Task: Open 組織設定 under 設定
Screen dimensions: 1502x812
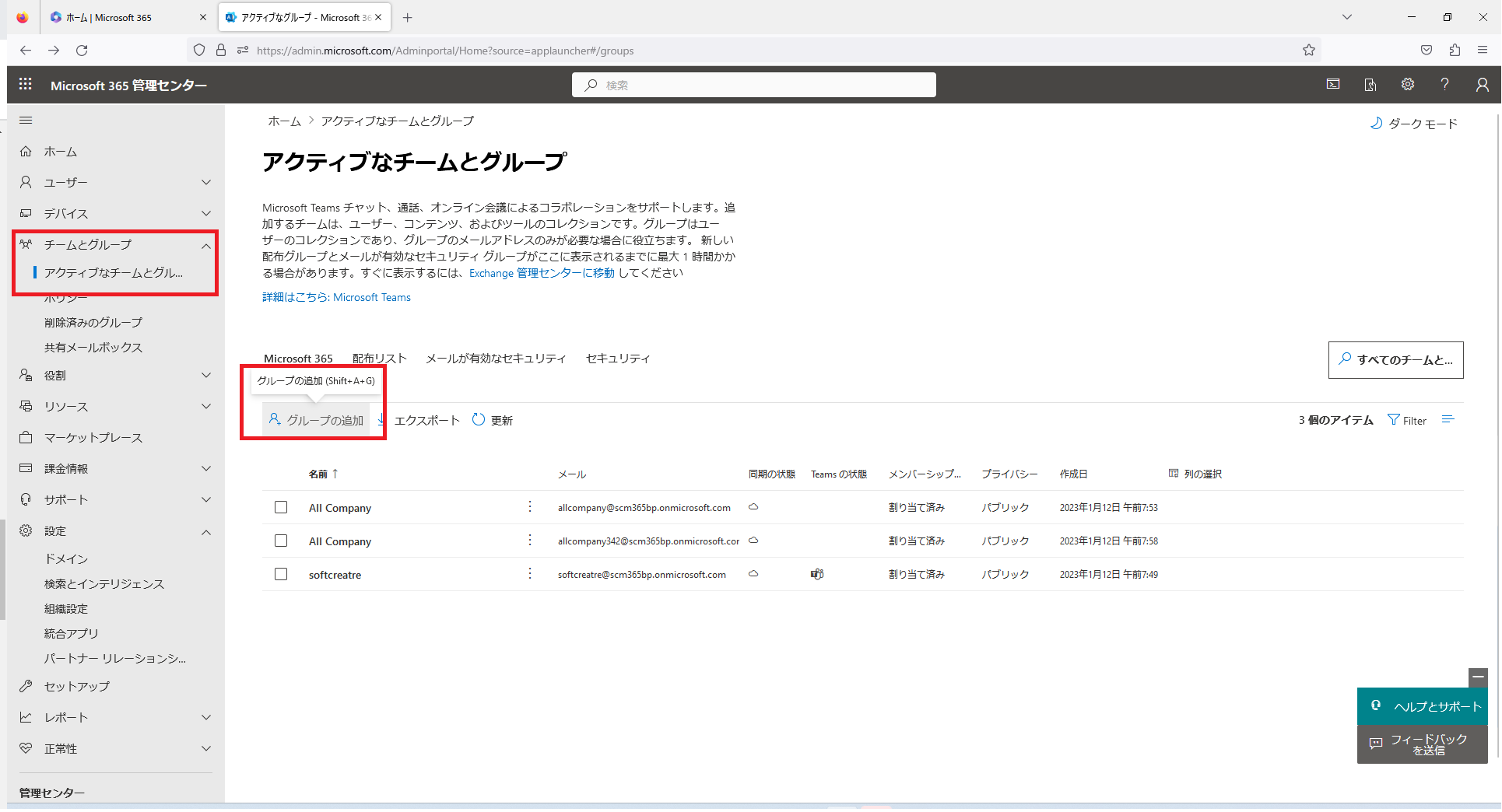Action: click(x=66, y=608)
